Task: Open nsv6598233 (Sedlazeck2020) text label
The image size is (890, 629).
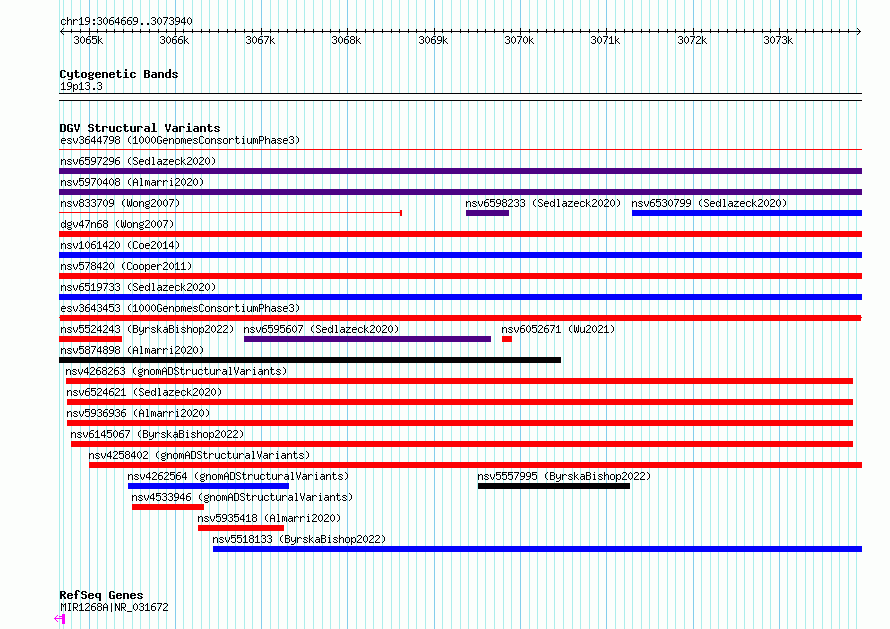Action: point(543,203)
